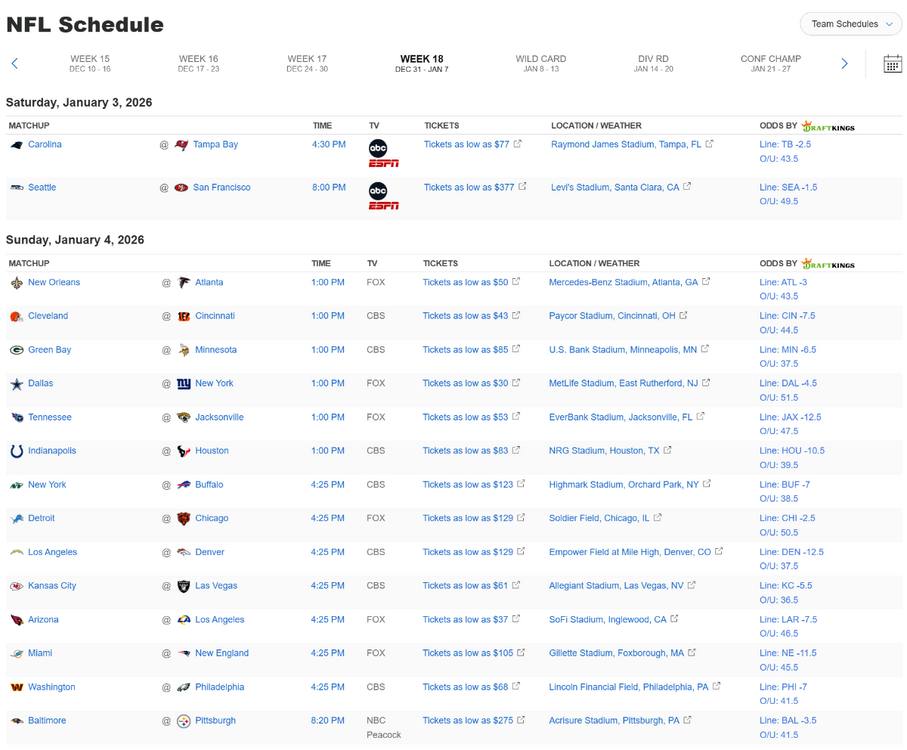The width and height of the screenshot is (907, 750).
Task: Open external link icon beside SoFi Stadium
Action: [674, 619]
